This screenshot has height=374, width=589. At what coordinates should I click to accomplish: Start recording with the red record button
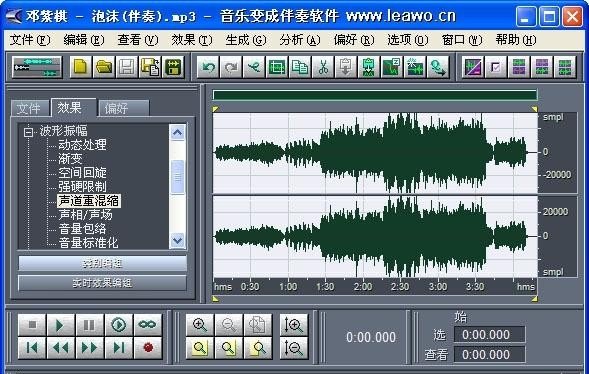pyautogui.click(x=148, y=348)
